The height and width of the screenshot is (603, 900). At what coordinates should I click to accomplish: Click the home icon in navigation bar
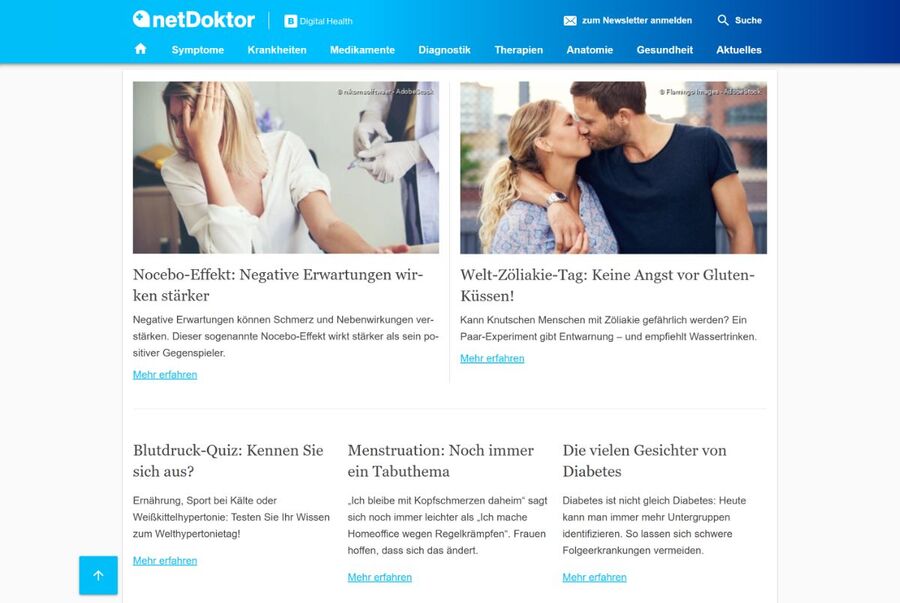pos(141,49)
